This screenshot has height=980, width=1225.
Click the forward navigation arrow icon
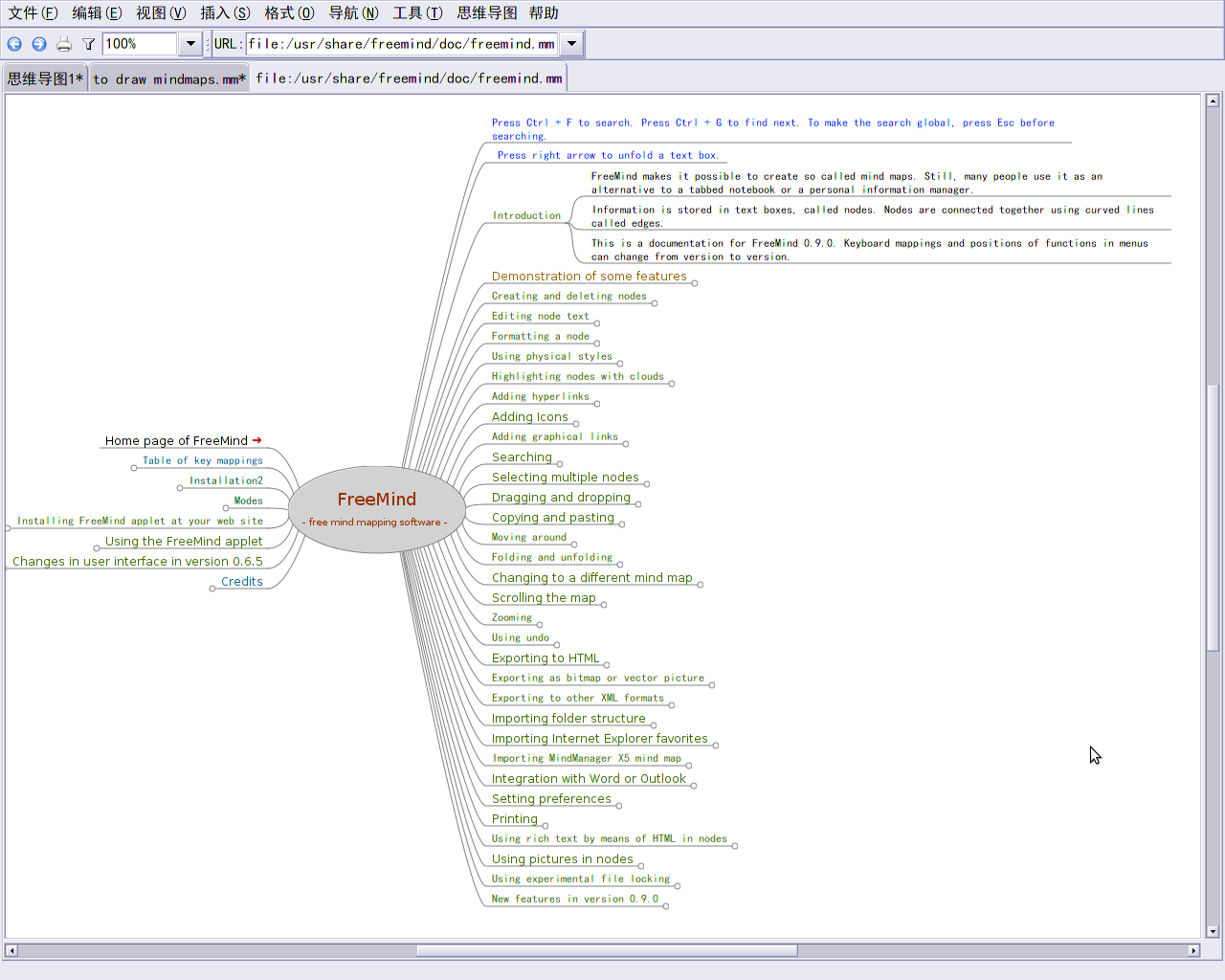pos(39,44)
